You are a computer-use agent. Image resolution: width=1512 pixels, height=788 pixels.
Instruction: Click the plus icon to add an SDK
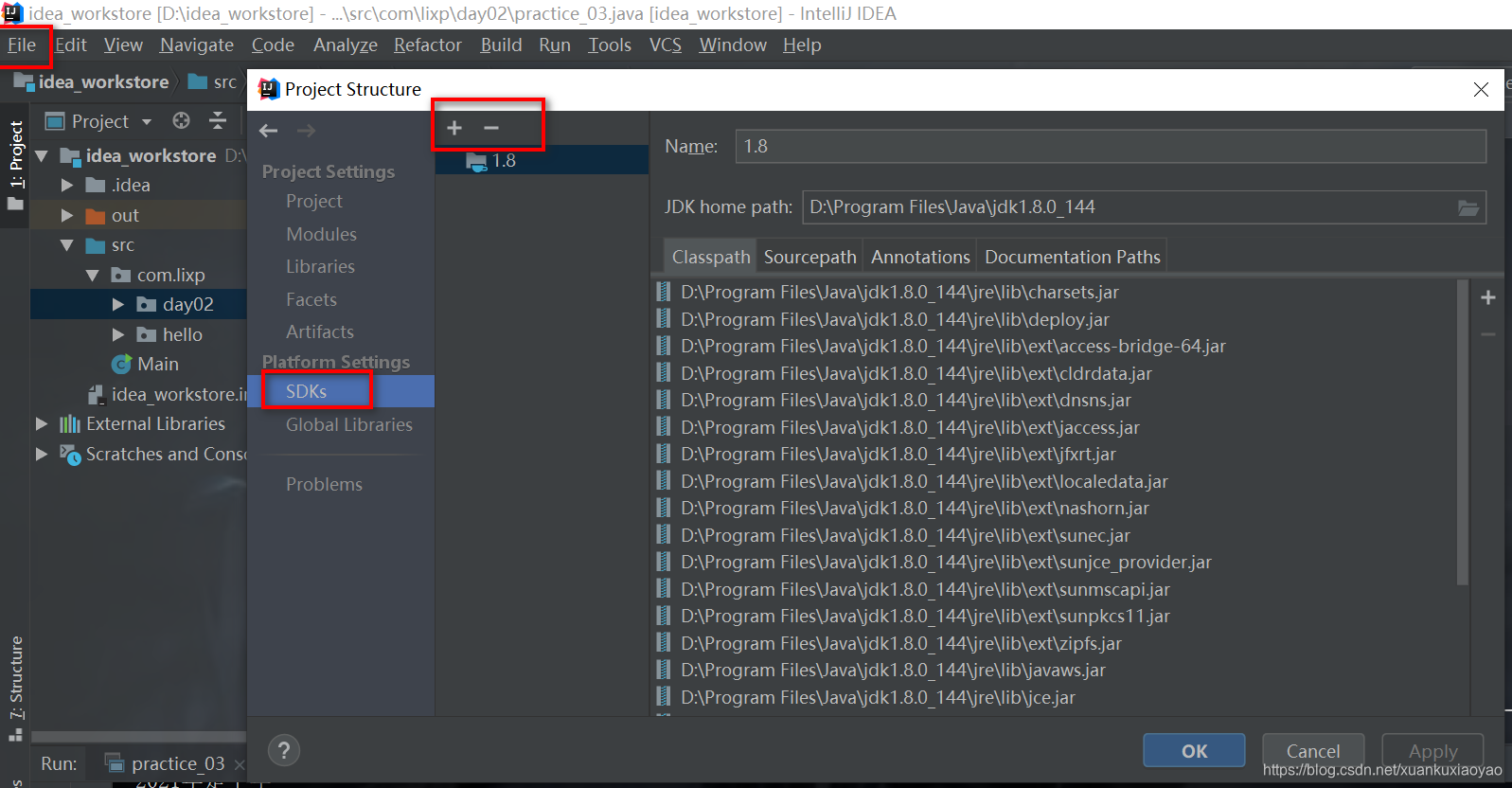454,128
